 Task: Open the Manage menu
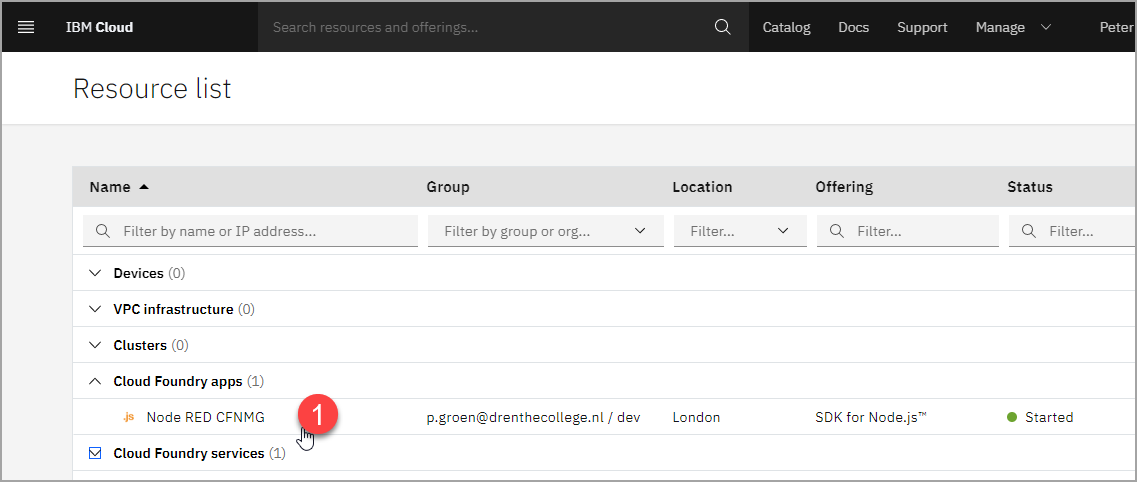(x=1013, y=28)
